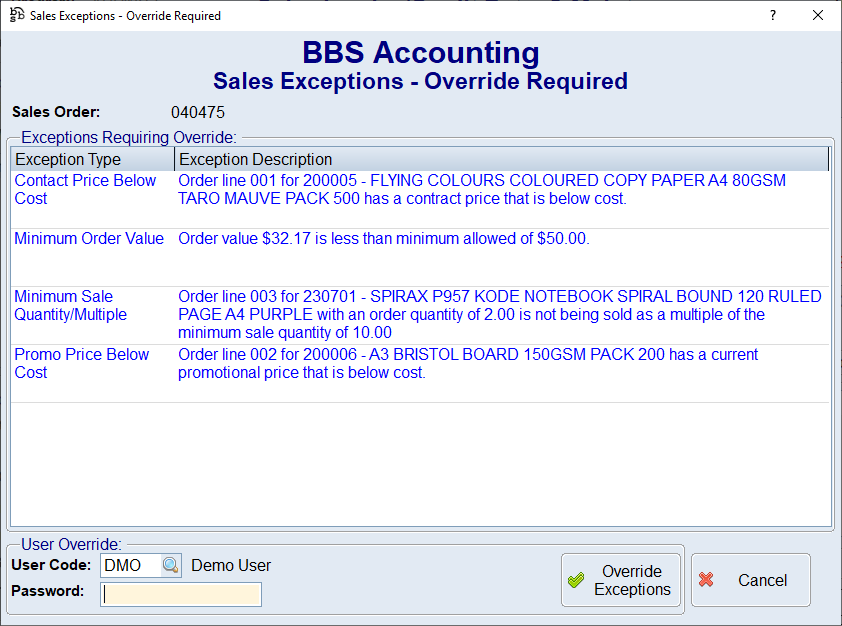The image size is (842, 626).
Task: Click the order value $32.17 description text
Action: coord(383,239)
